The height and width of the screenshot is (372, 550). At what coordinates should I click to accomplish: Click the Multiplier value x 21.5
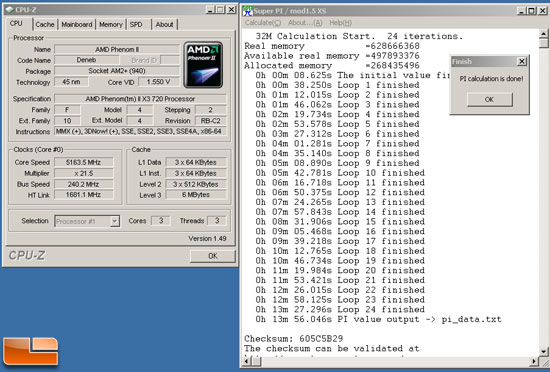click(83, 173)
